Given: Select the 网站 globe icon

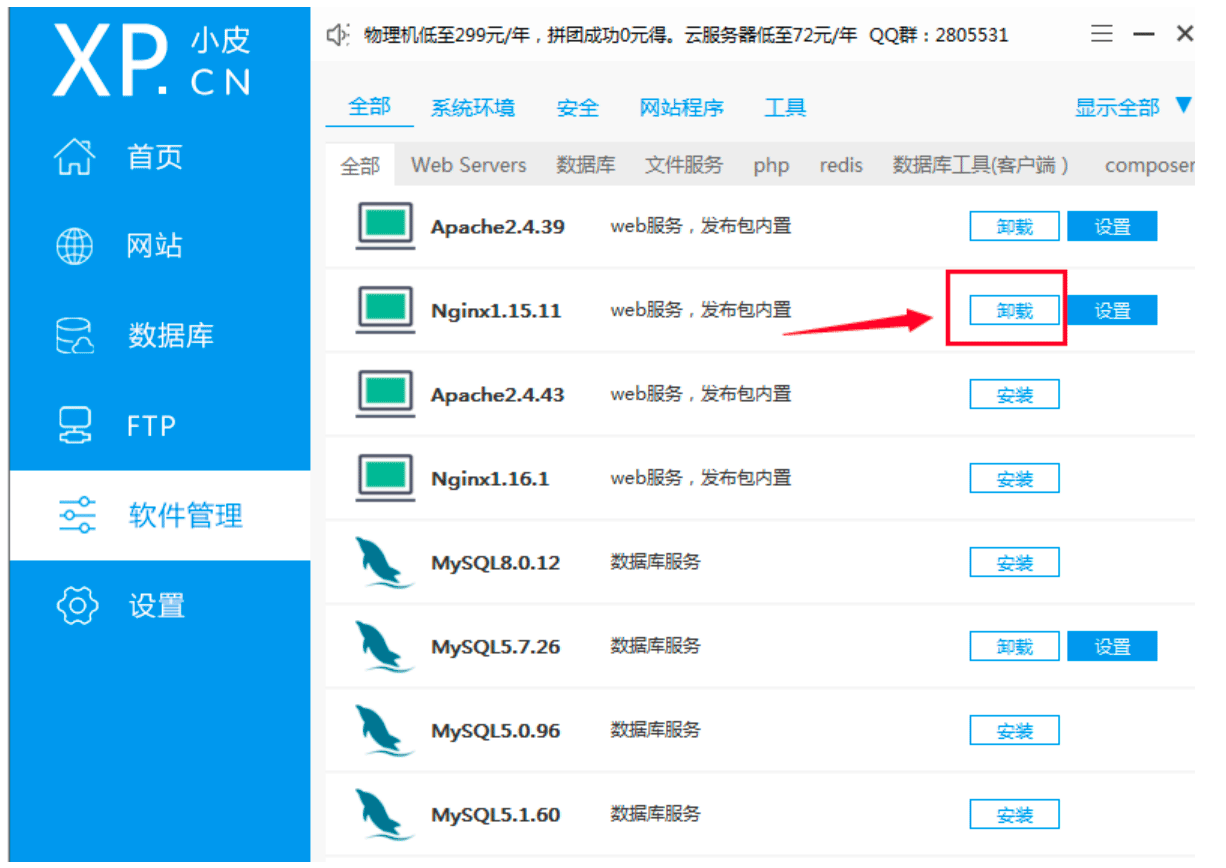Looking at the screenshot, I should 76,246.
